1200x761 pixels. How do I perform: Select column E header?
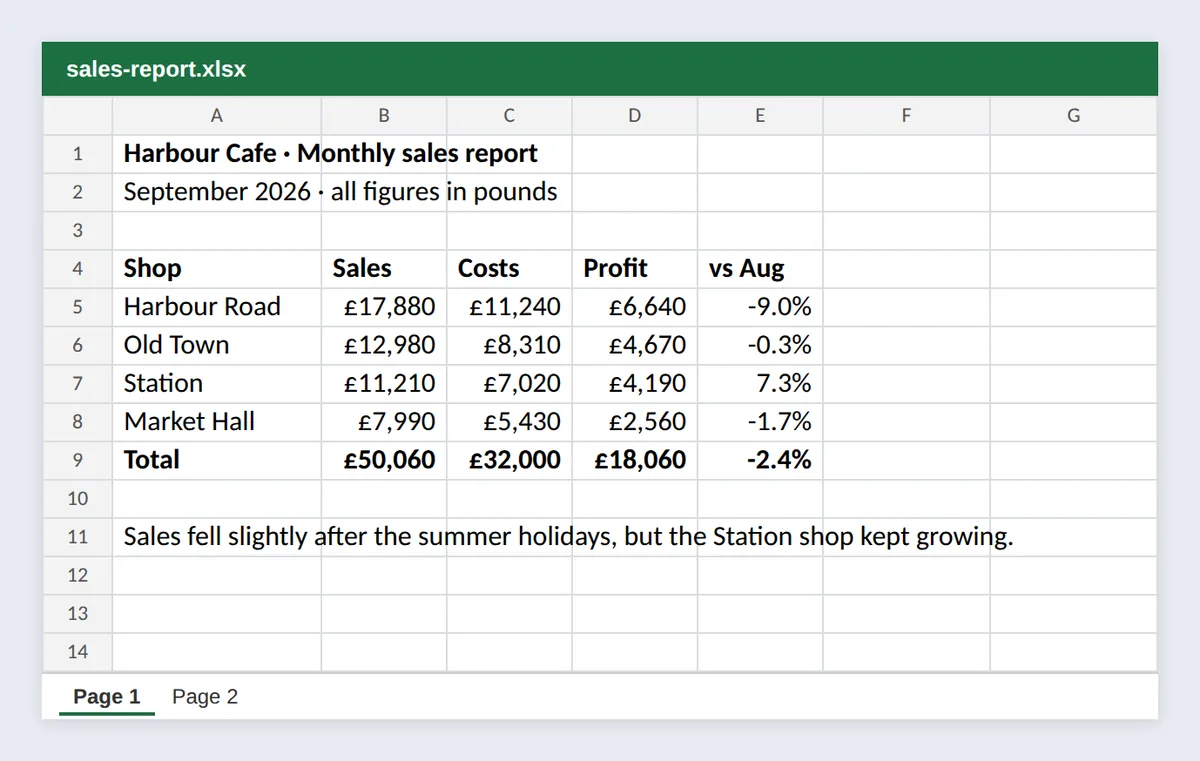760,115
